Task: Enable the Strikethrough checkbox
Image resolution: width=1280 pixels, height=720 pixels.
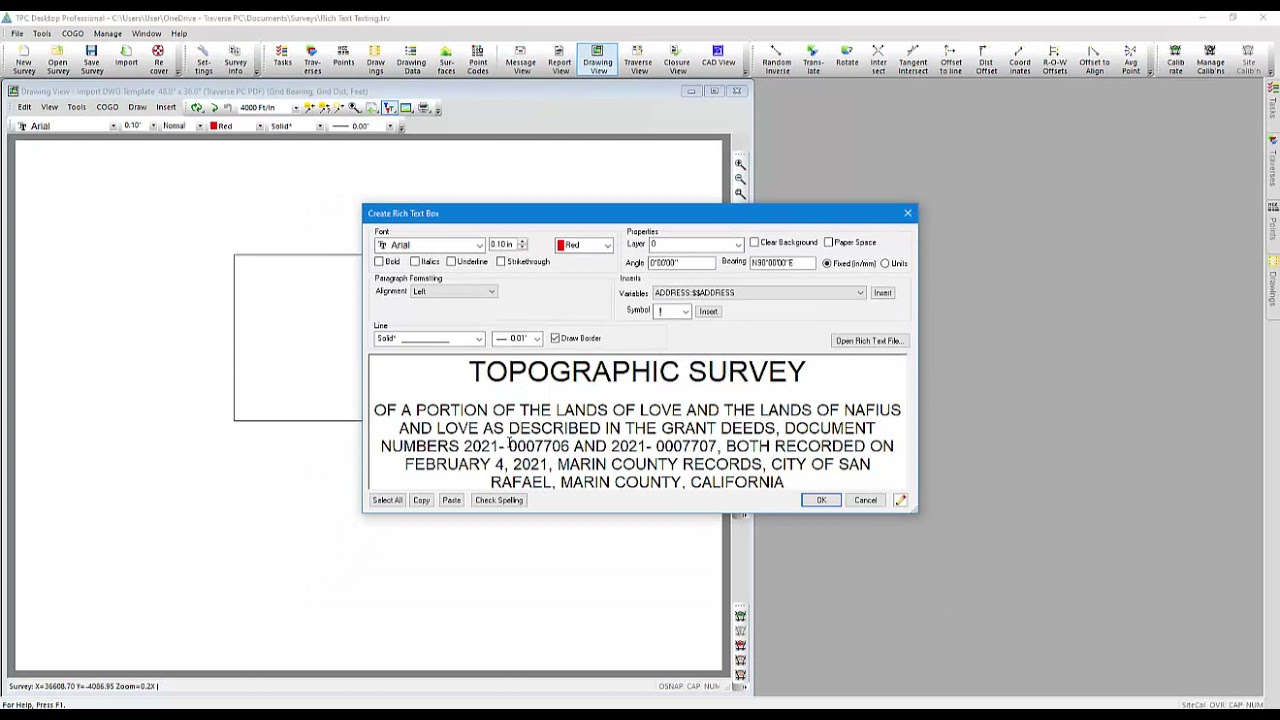Action: 501,262
